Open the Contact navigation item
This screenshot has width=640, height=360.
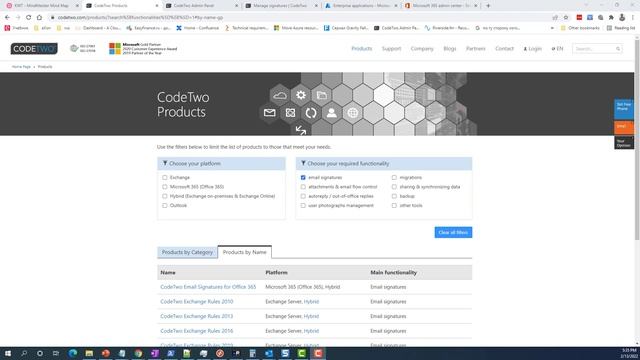(504, 49)
